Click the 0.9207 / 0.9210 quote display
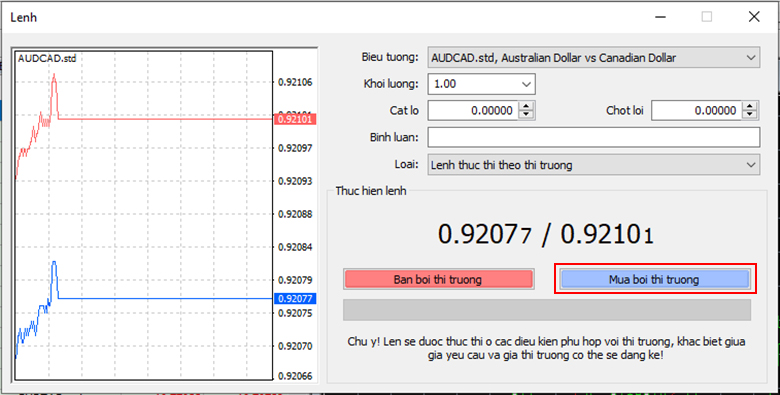The image size is (780, 395). point(546,234)
